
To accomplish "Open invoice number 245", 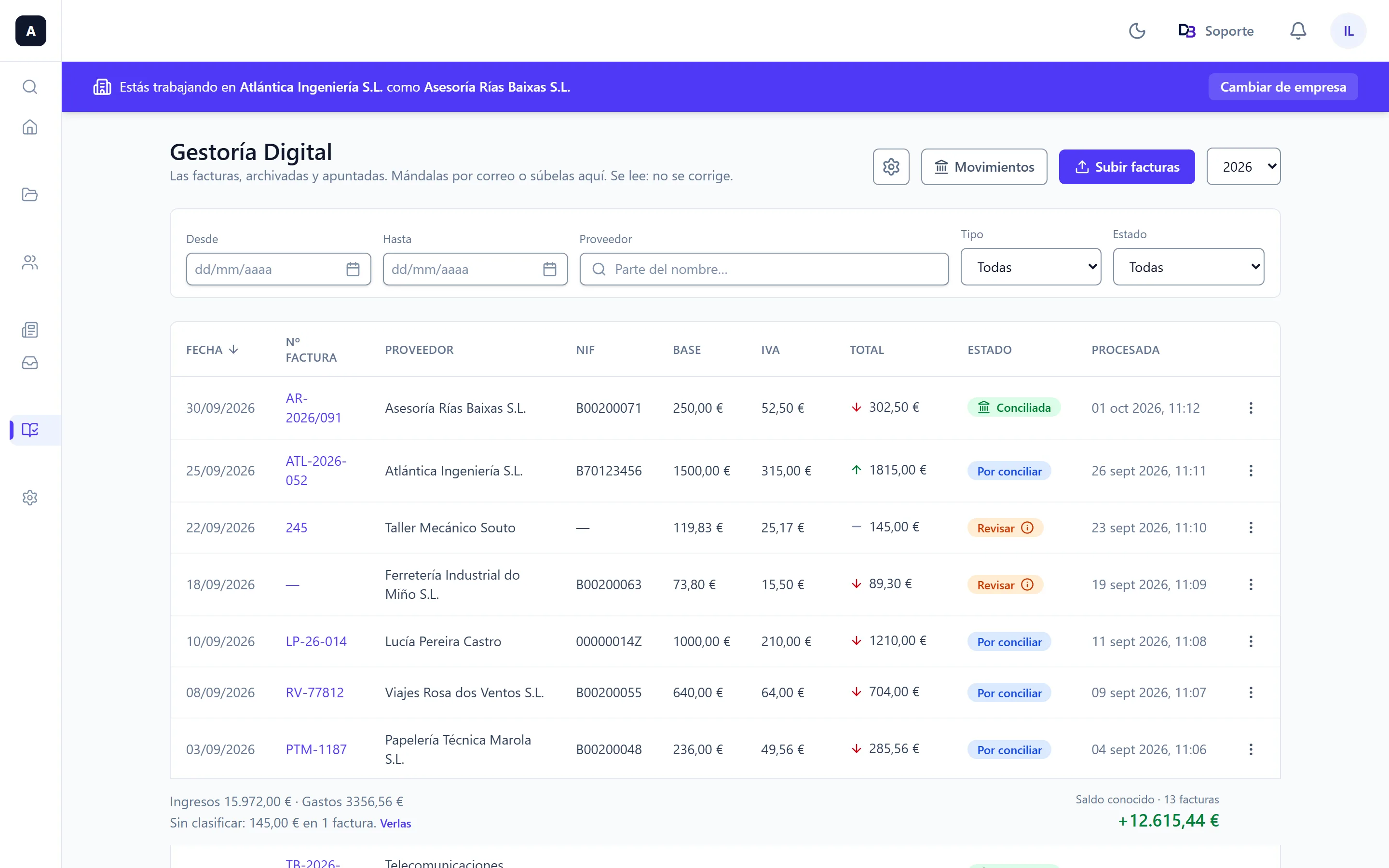I will click(296, 528).
